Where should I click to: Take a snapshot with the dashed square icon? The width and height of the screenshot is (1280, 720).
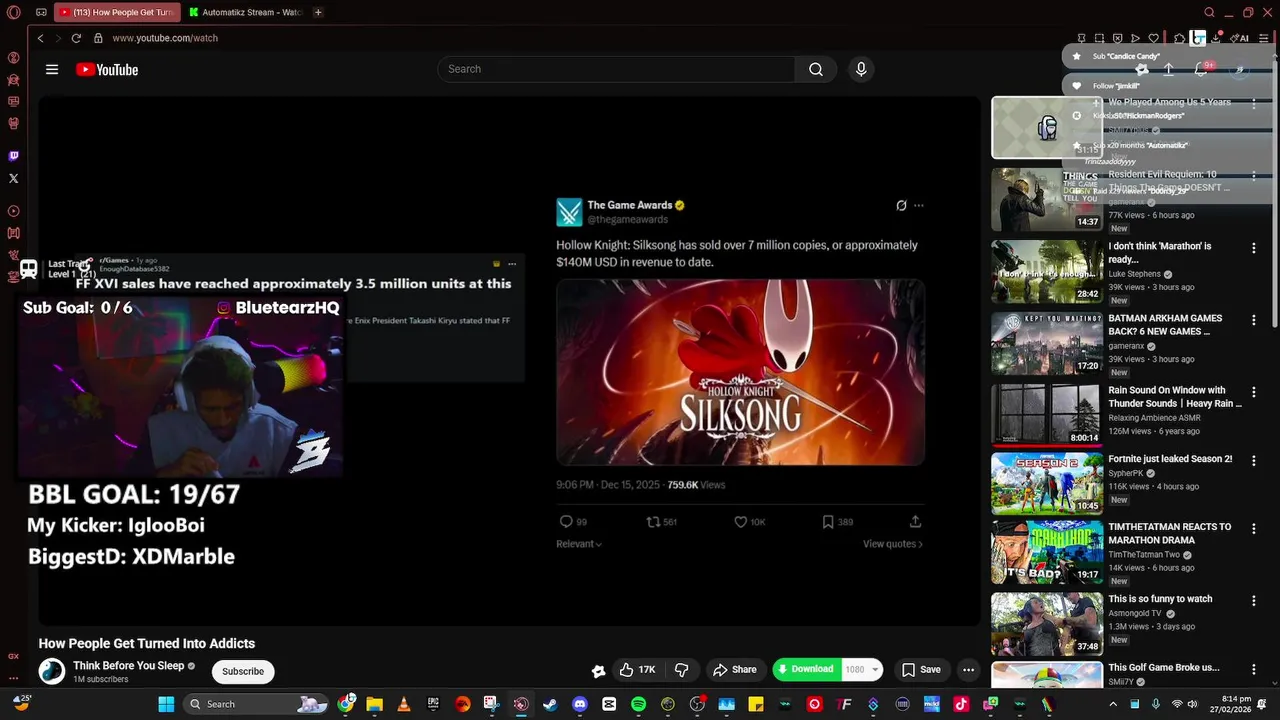1099,38
